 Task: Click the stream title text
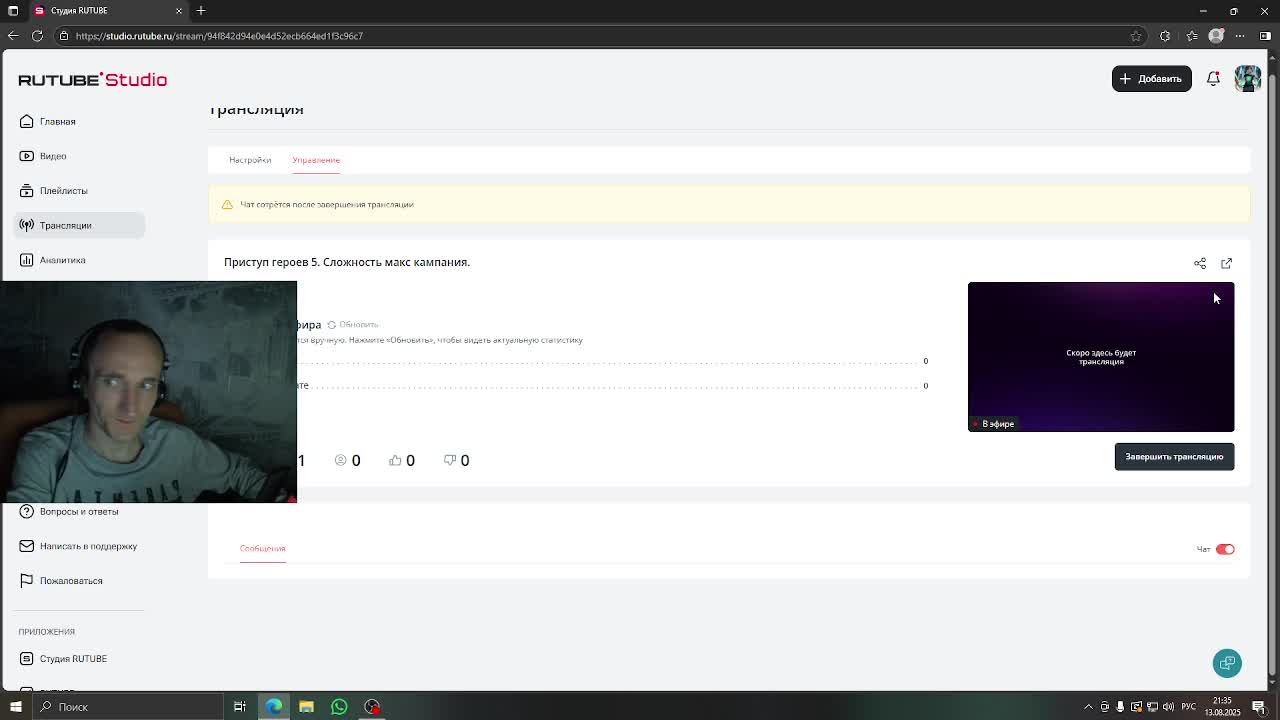pos(347,262)
